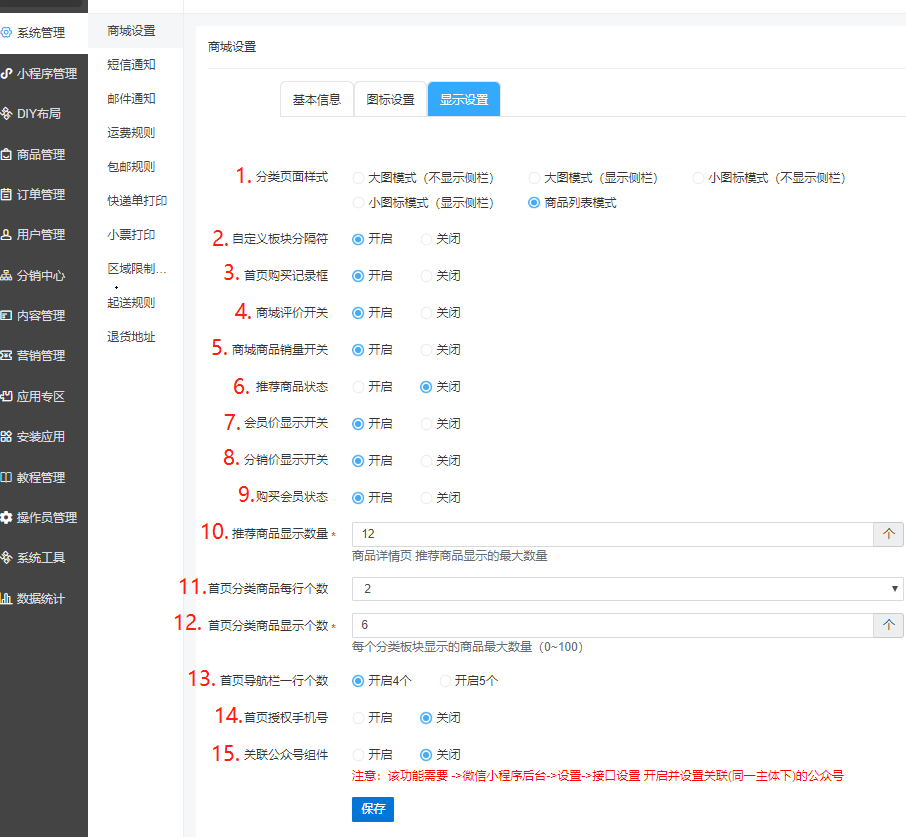This screenshot has height=837, width=906.
Task: Click the blue 保存 button
Action: click(373, 809)
